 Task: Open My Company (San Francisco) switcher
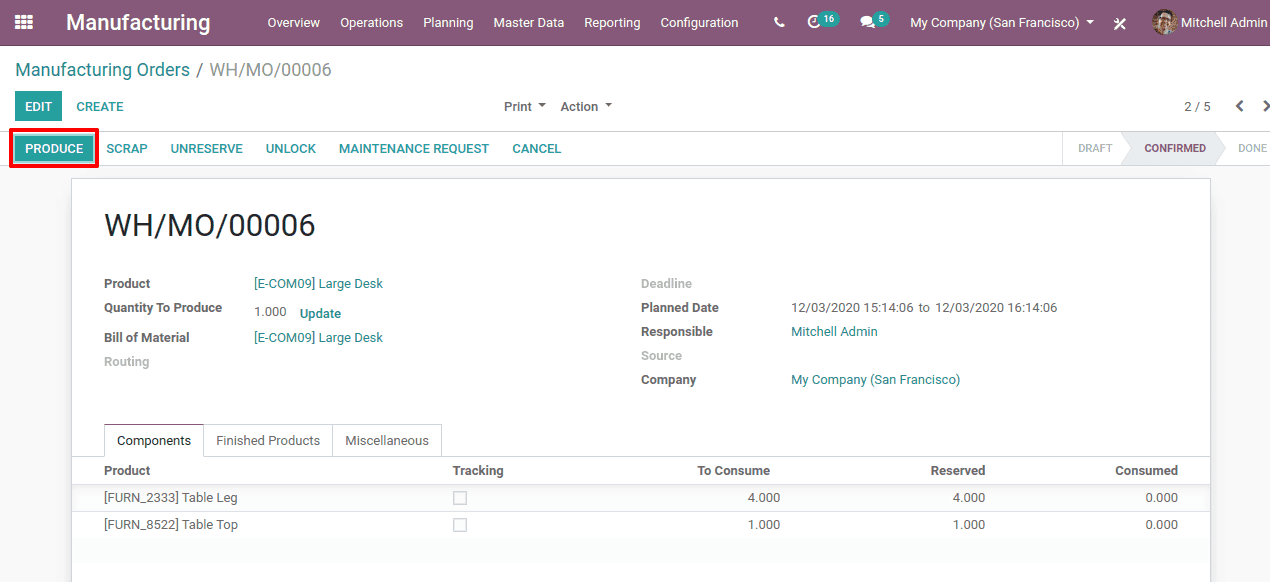[1002, 22]
